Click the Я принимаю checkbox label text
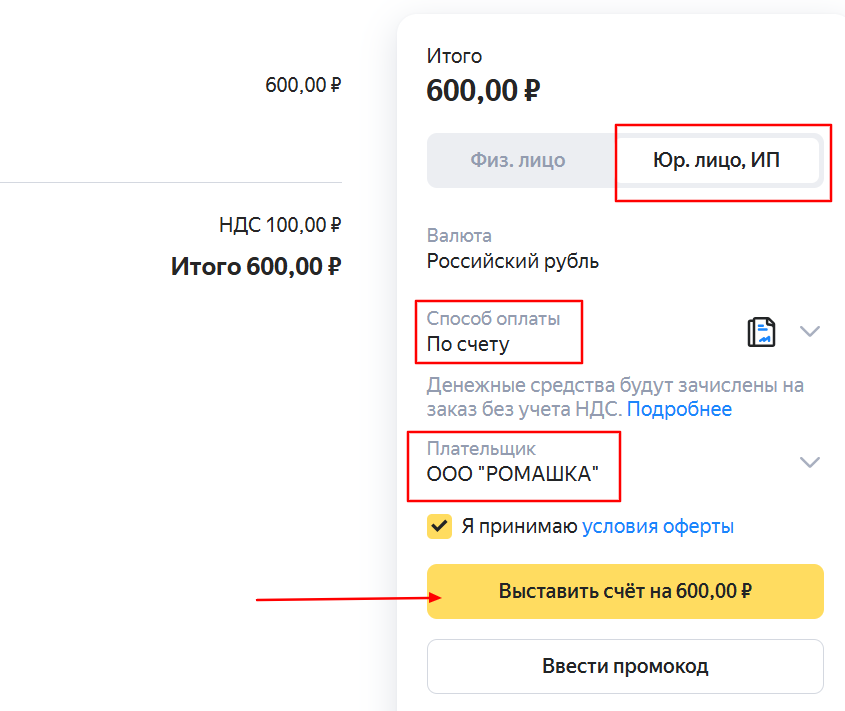The height and width of the screenshot is (711, 845). point(519,526)
